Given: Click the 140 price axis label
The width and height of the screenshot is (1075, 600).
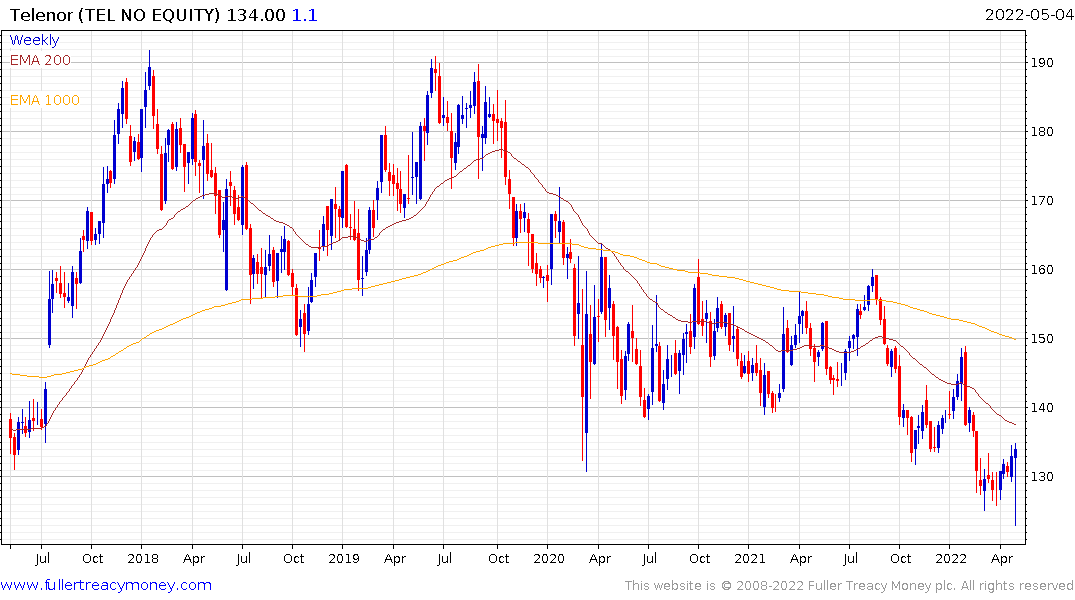Looking at the screenshot, I should tap(1044, 408).
